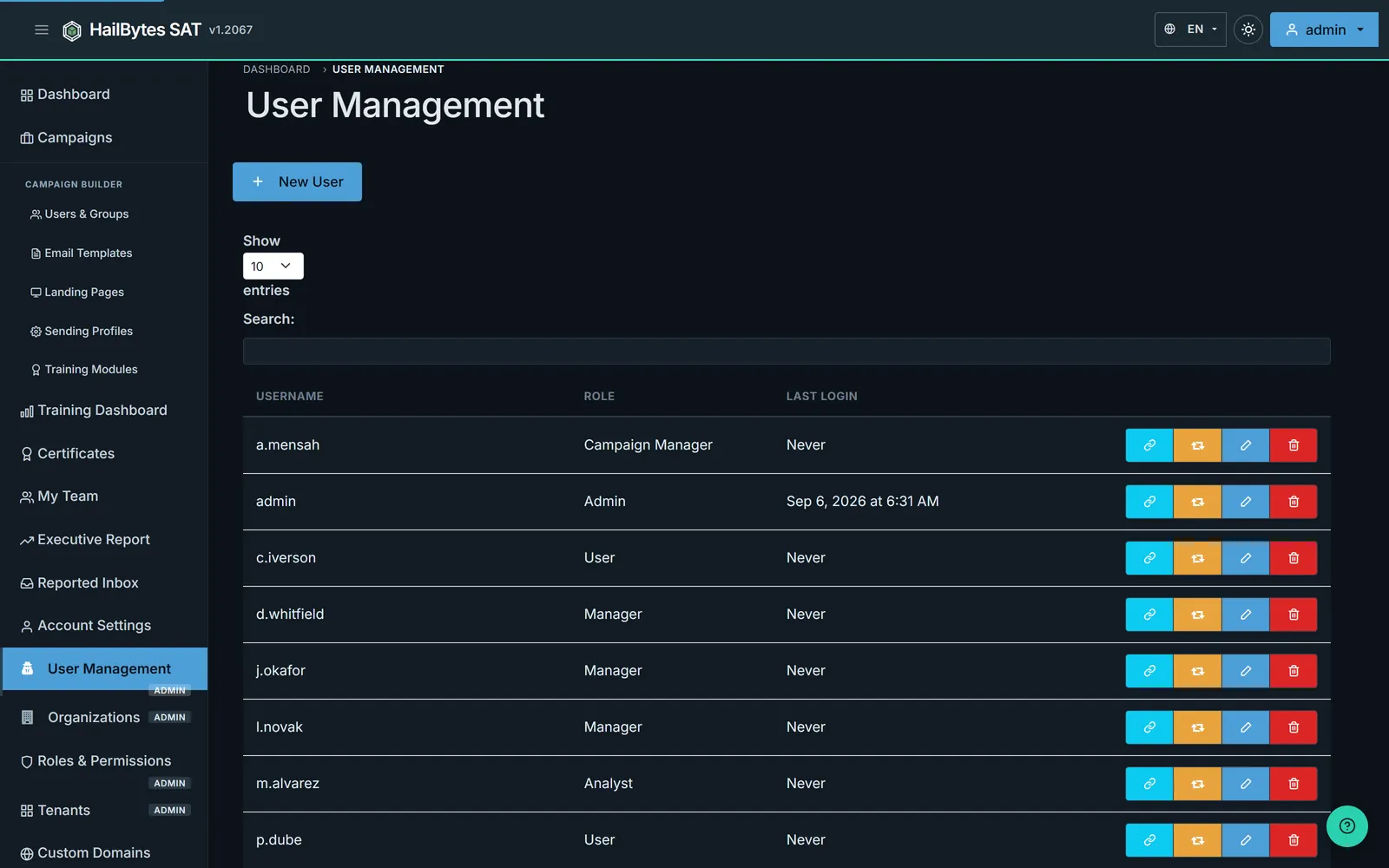Image resolution: width=1389 pixels, height=868 pixels.
Task: Open the EN language dropdown
Action: (x=1190, y=30)
